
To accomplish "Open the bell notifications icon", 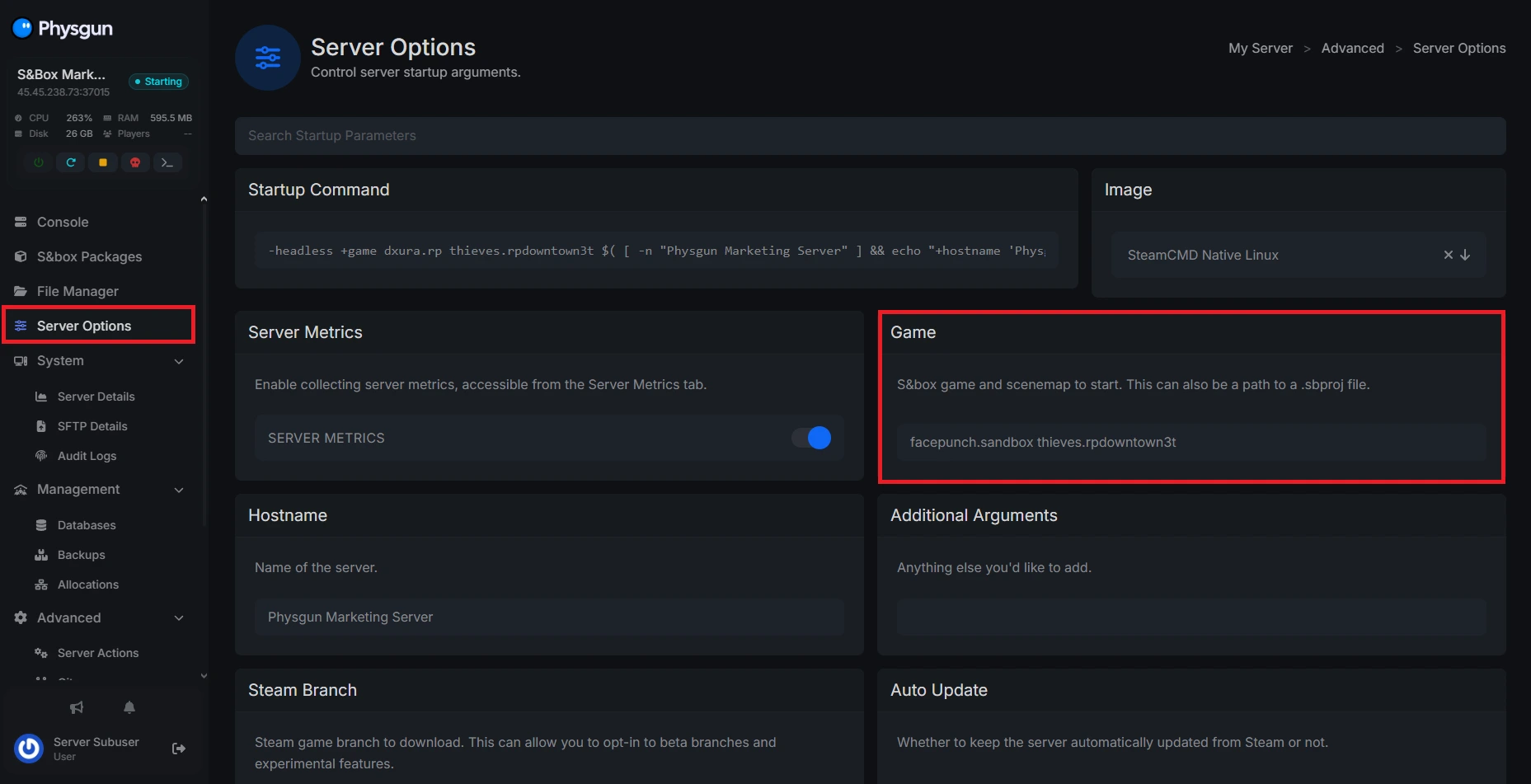I will coord(129,707).
